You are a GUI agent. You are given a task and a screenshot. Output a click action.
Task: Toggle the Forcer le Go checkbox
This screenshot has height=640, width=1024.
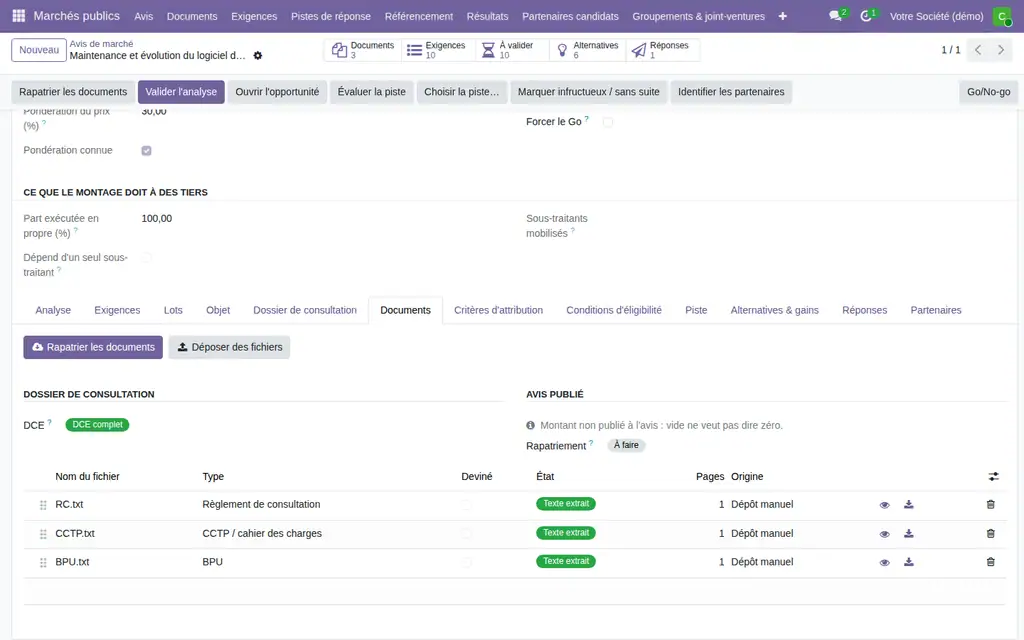pyautogui.click(x=607, y=122)
